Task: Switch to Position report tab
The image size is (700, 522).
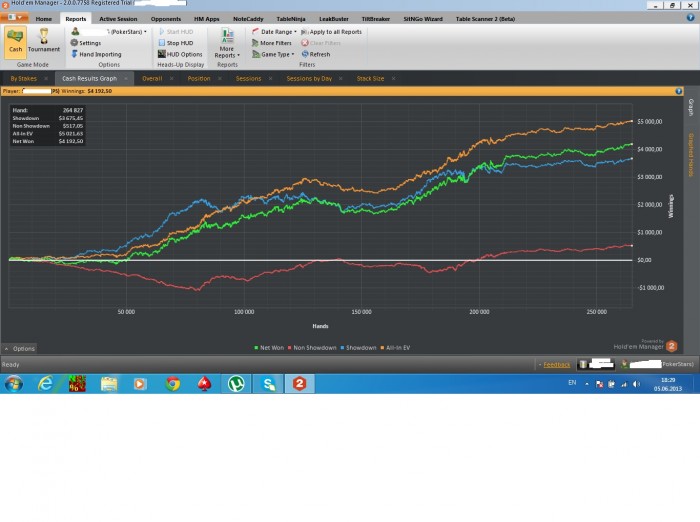Action: pos(199,78)
